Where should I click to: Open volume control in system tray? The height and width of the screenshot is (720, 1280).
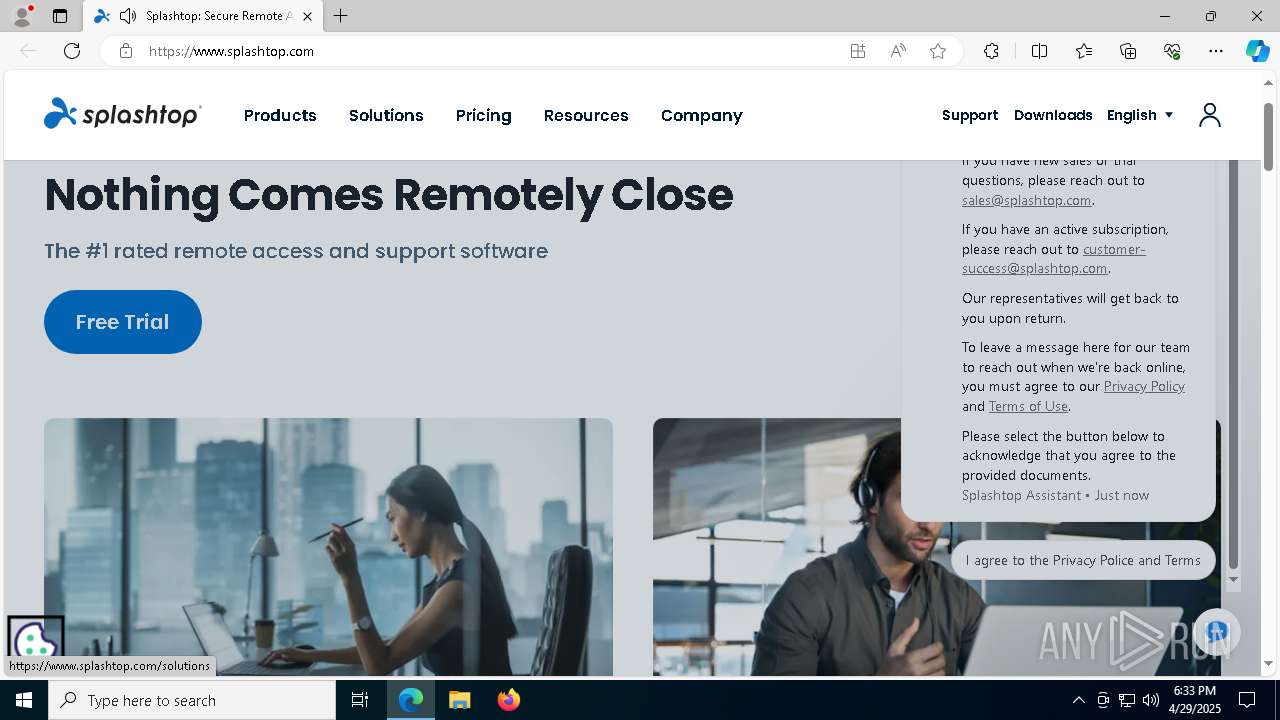point(1151,700)
